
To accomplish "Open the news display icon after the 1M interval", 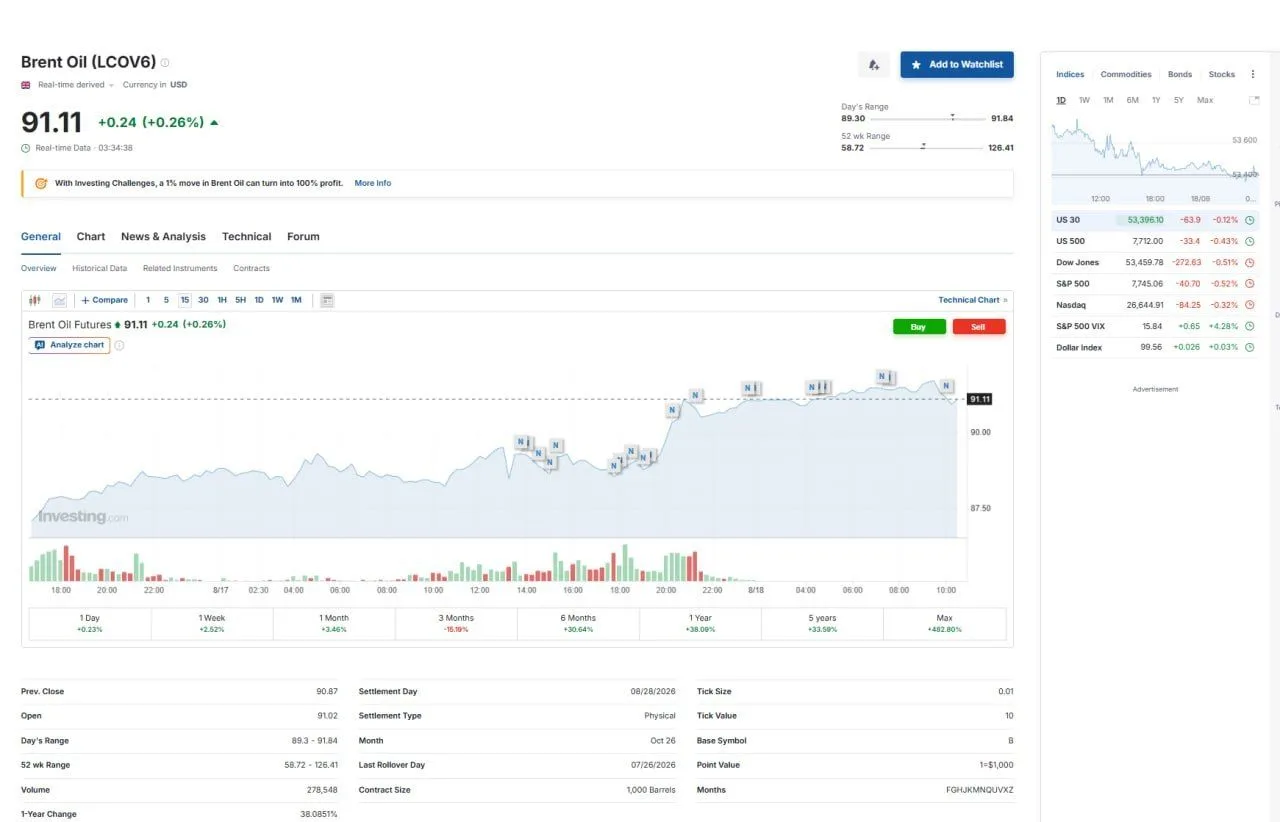I will pyautogui.click(x=327, y=300).
